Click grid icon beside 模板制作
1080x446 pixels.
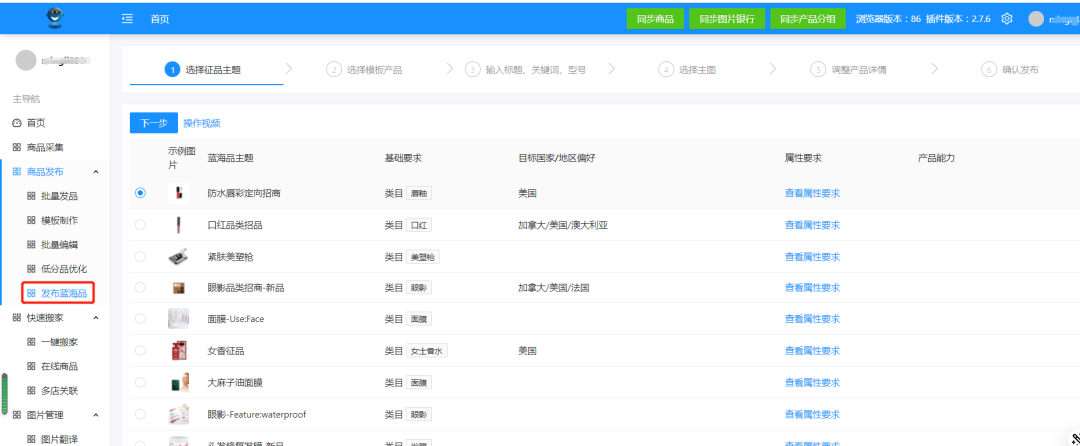pos(31,220)
